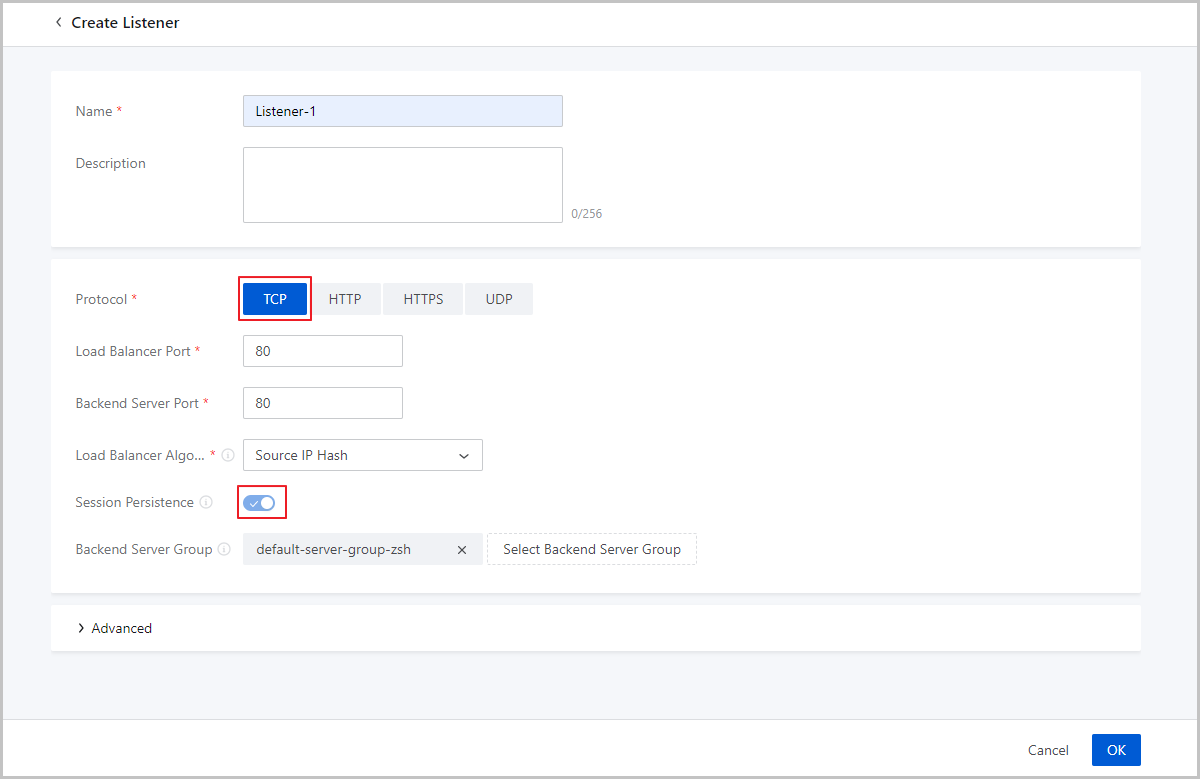Click info icon next to Load Balancer Algorithm
The width and height of the screenshot is (1200, 779).
click(x=228, y=455)
